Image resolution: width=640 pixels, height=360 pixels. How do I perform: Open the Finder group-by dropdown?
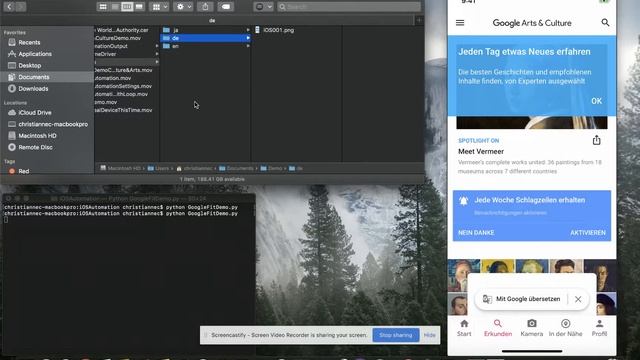coord(159,7)
